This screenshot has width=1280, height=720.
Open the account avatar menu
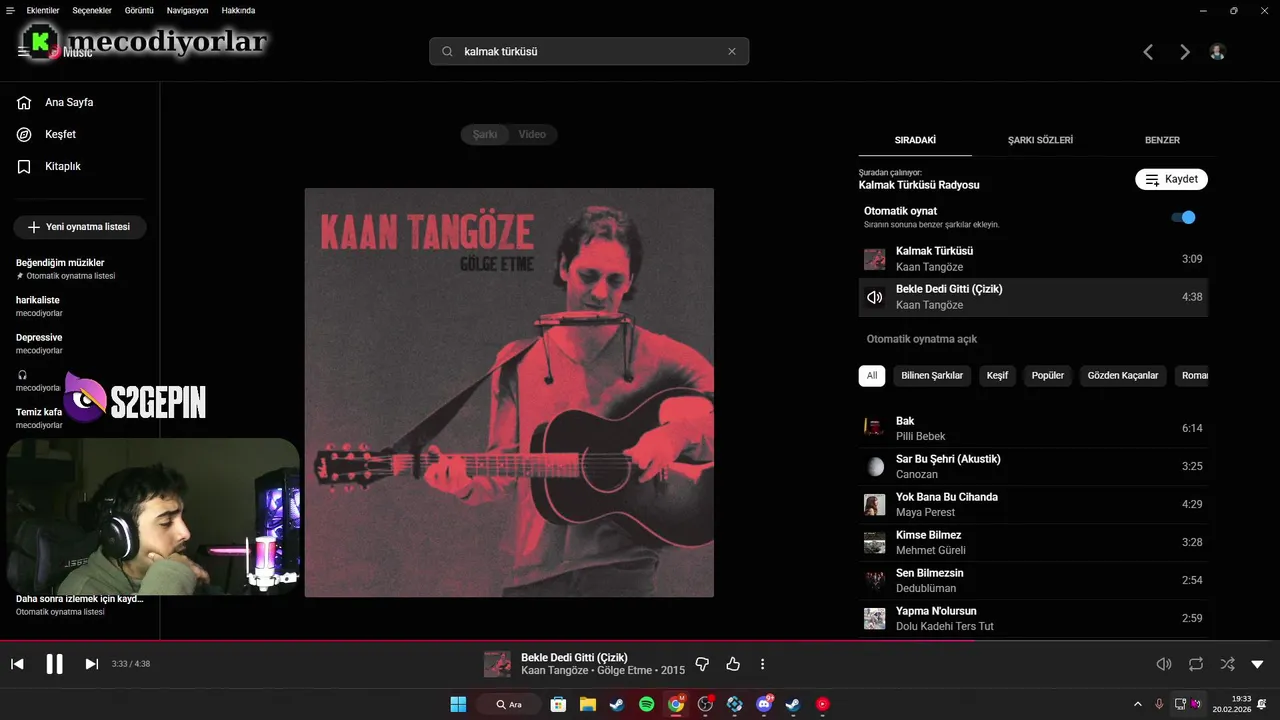point(1217,52)
